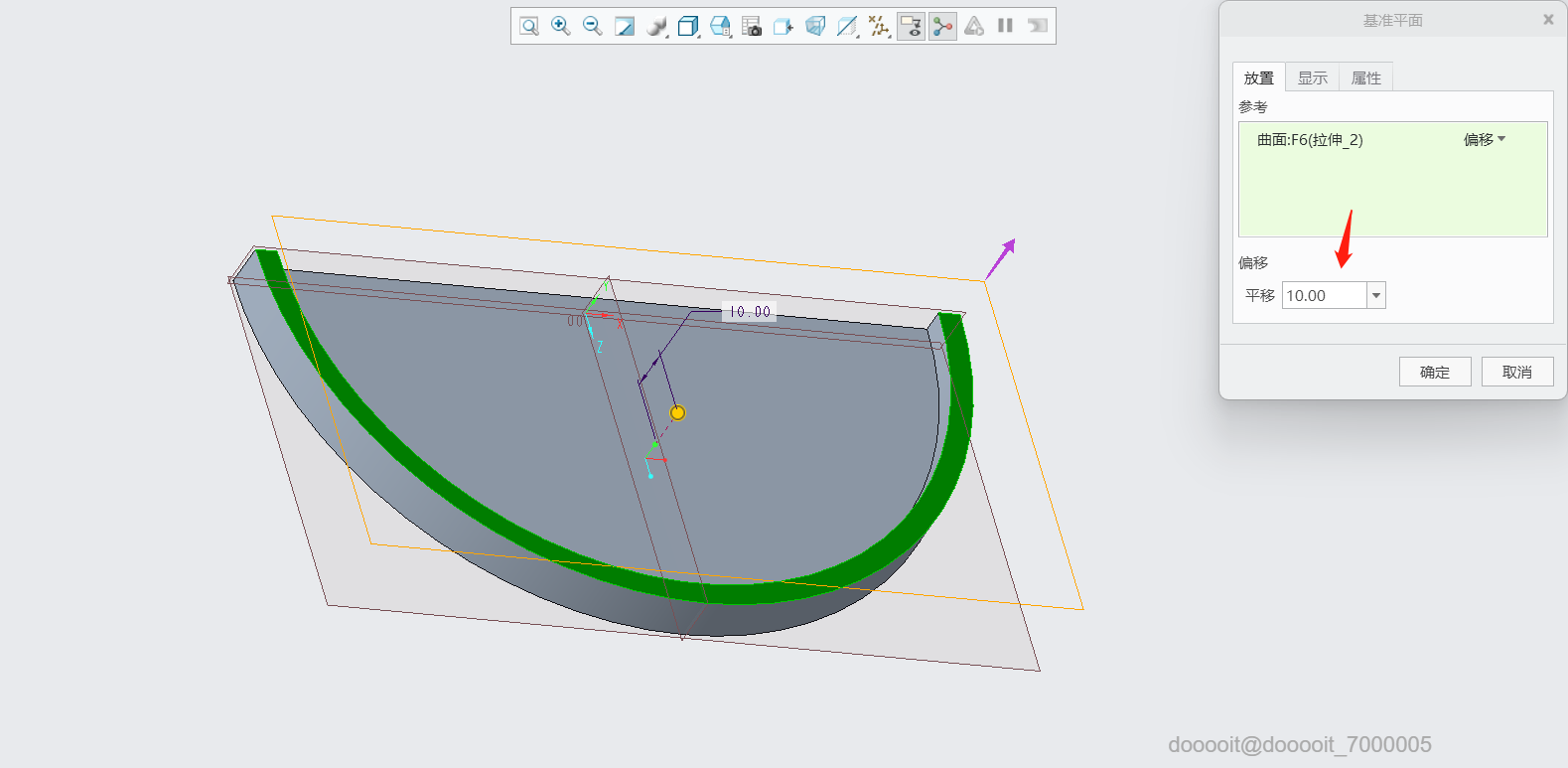Expand the Datum Display Filters dropdown

[x=879, y=26]
